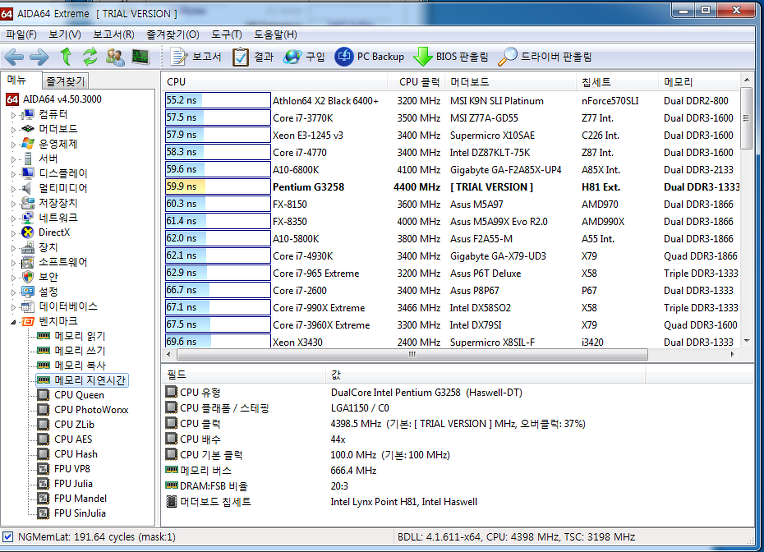The width and height of the screenshot is (764, 552).
Task: Click the green up arrow toolbar icon
Action: [x=66, y=57]
